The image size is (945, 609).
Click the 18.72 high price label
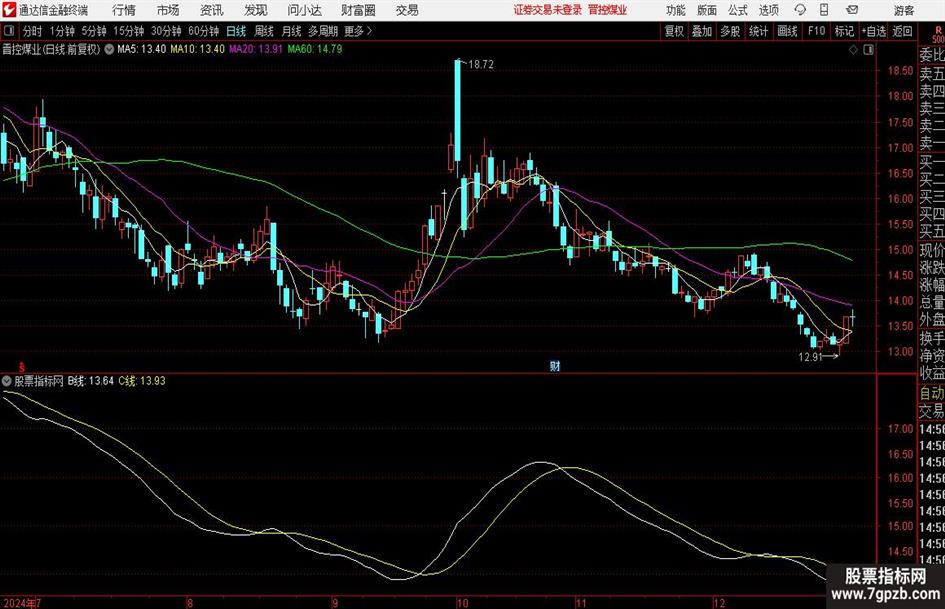(480, 65)
